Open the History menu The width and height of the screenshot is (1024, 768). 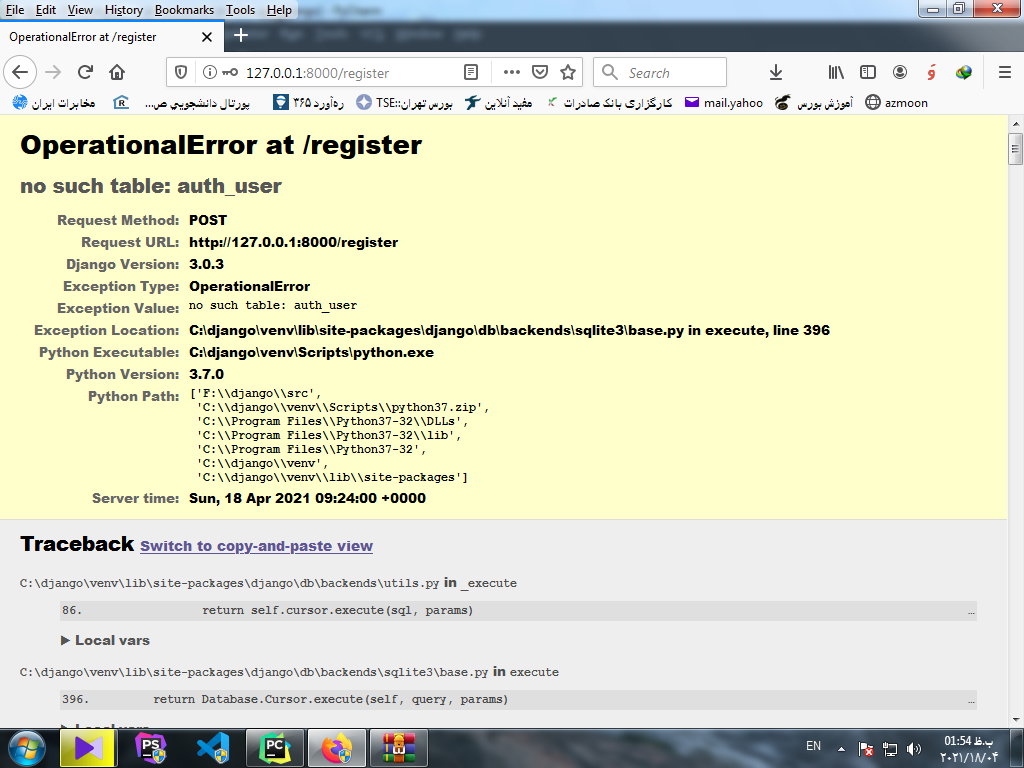pos(123,10)
